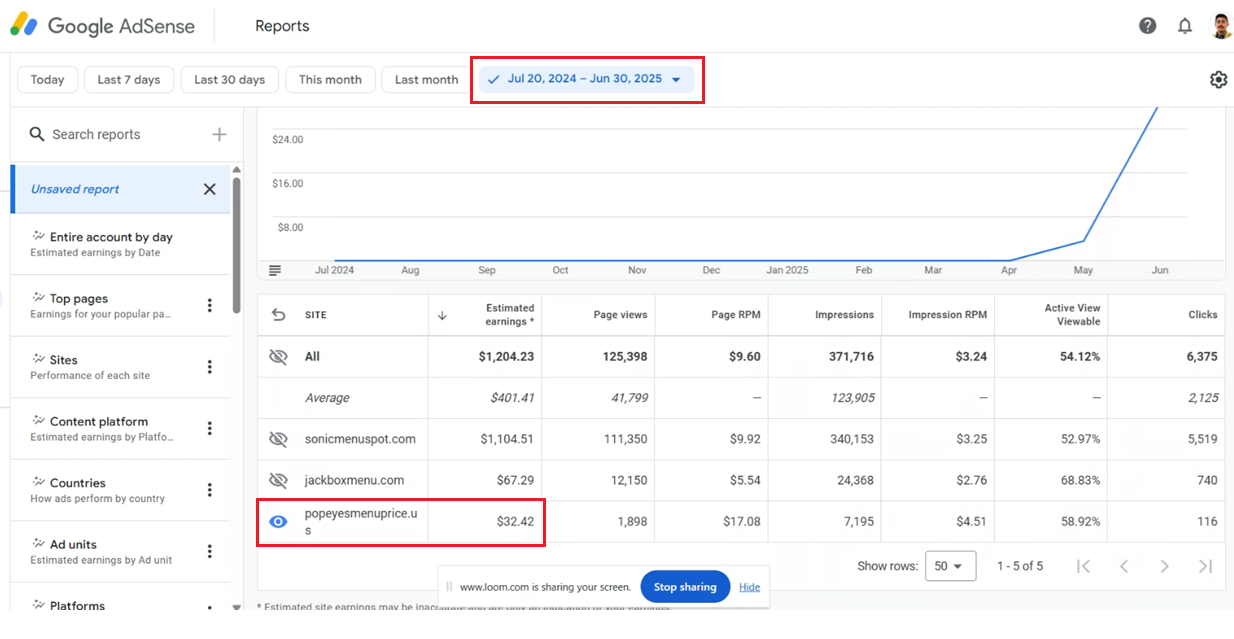The height and width of the screenshot is (639, 1234).
Task: Open Entire account by day report
Action: click(x=120, y=244)
